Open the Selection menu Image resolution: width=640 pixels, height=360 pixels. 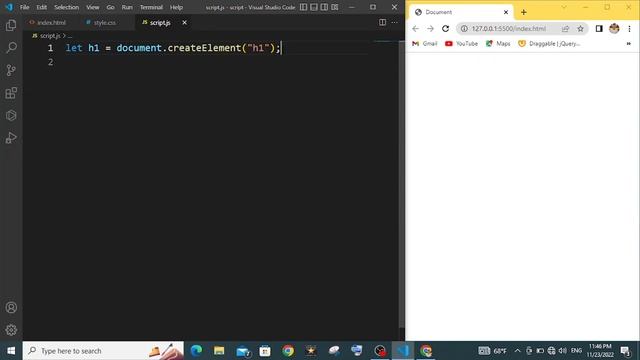point(67,7)
